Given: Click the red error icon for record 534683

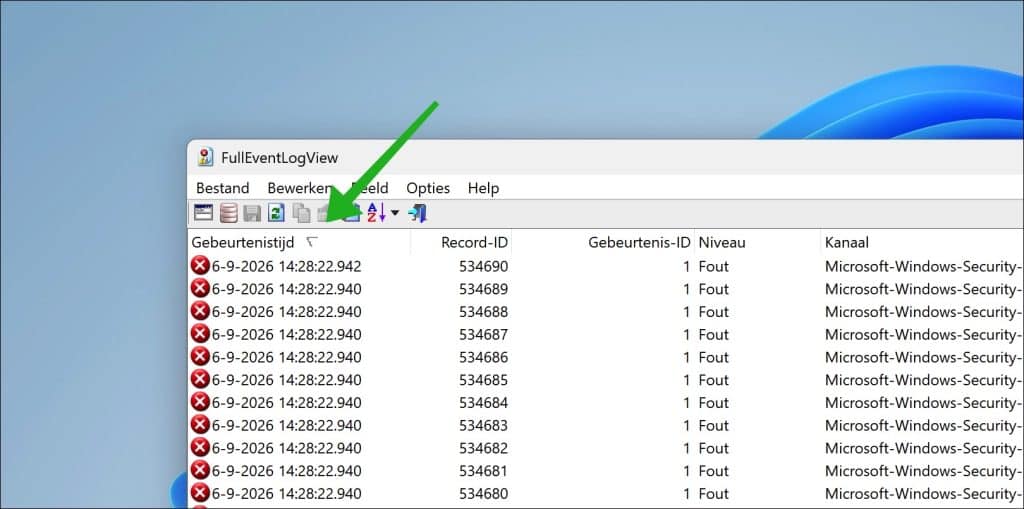Looking at the screenshot, I should coord(200,425).
